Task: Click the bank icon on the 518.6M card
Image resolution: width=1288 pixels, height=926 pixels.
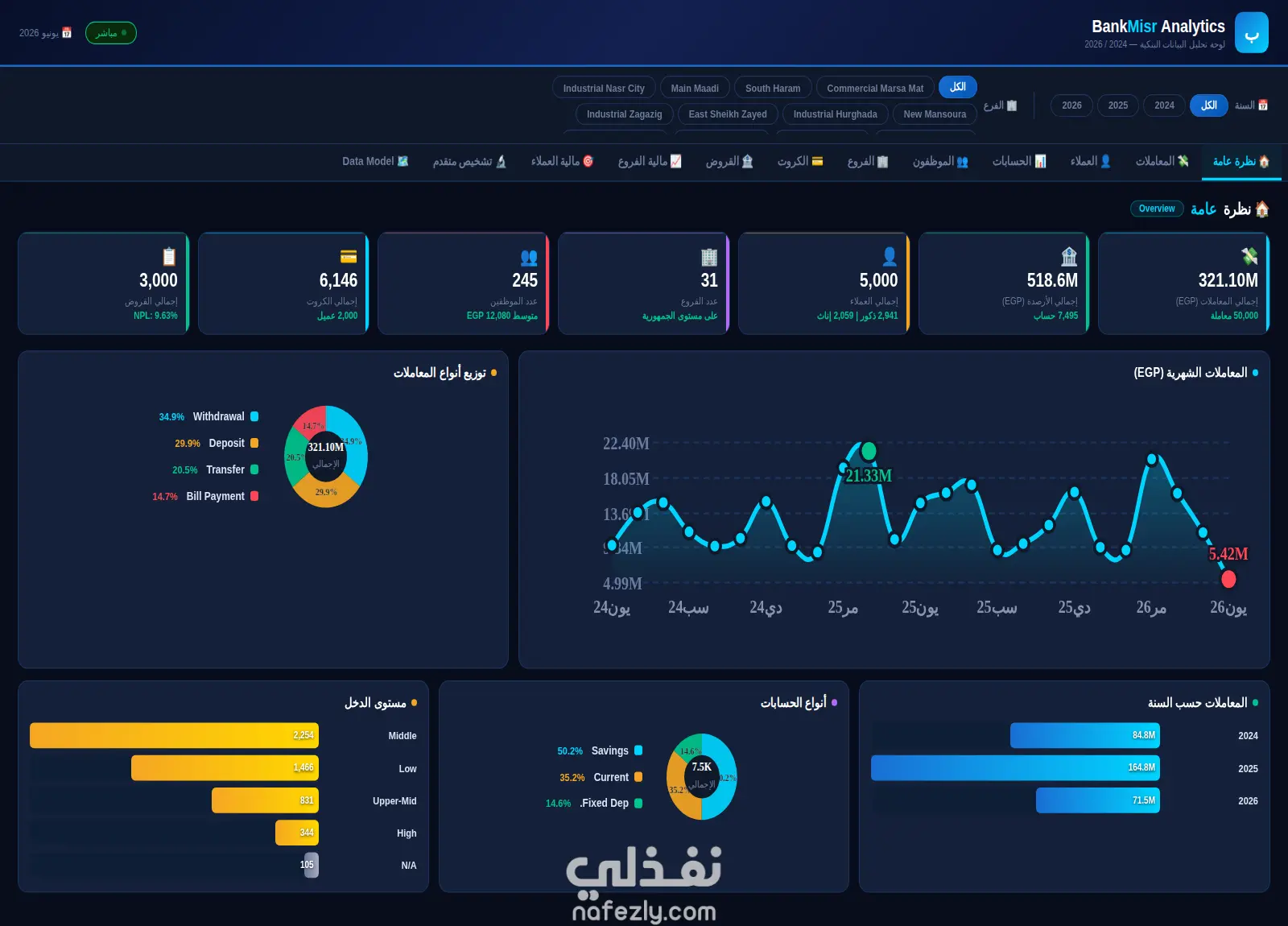Action: tap(1068, 257)
